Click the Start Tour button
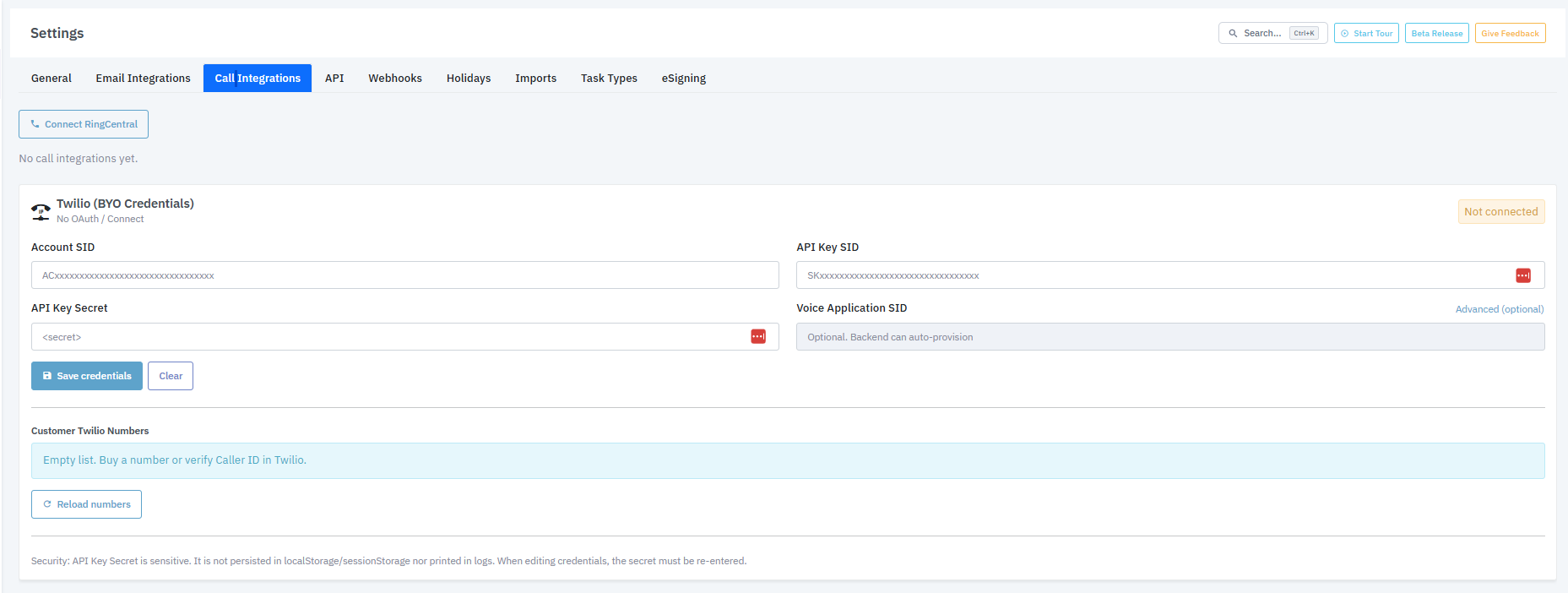 point(1366,34)
